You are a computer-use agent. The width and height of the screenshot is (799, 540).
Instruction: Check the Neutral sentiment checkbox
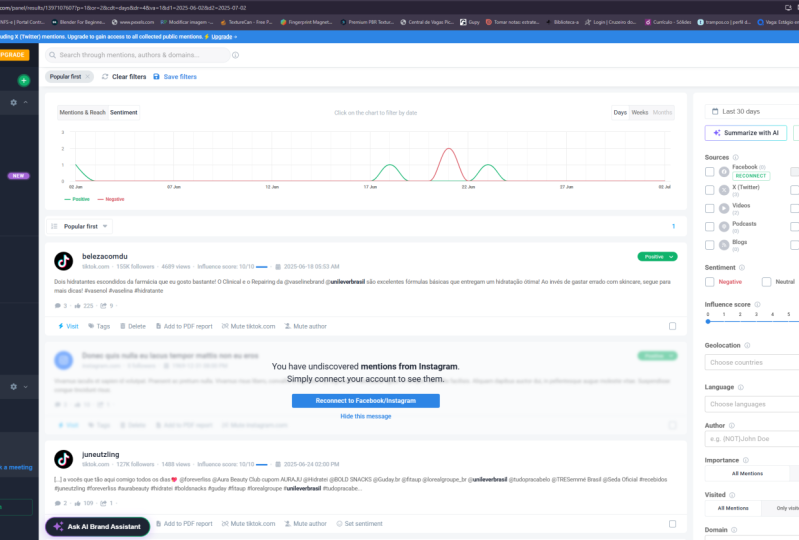coord(766,282)
